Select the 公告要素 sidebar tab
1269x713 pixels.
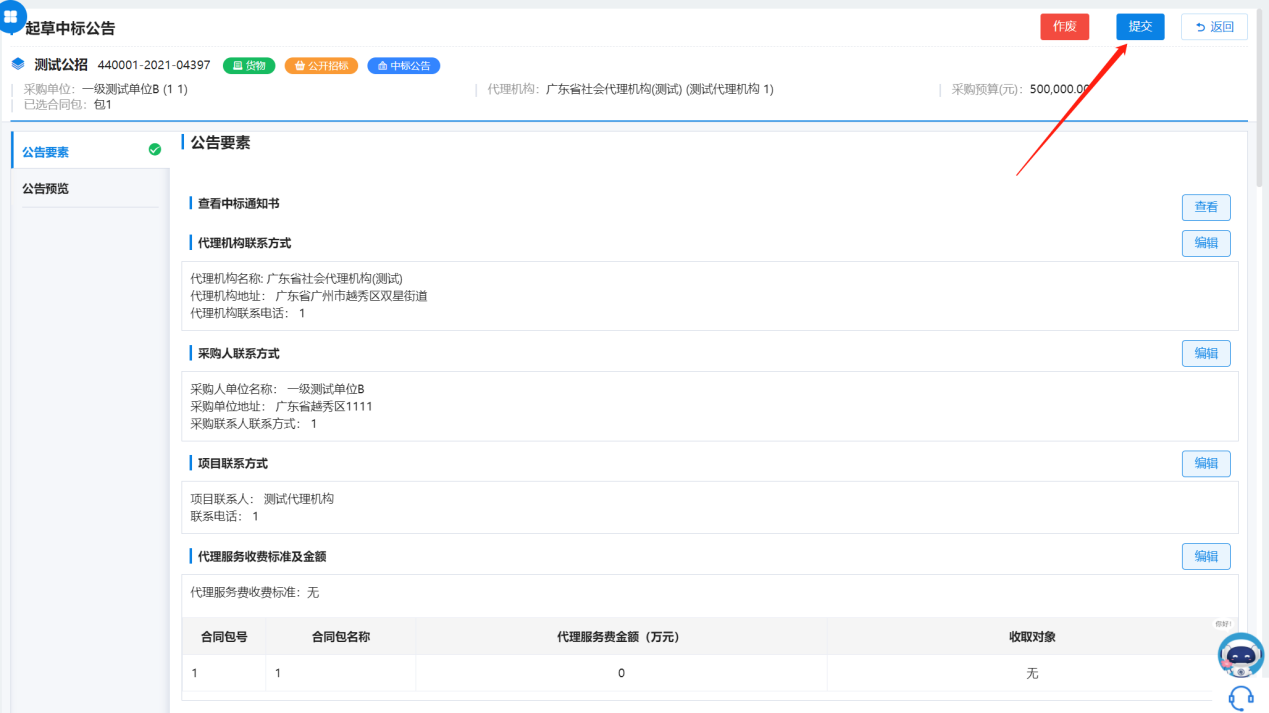pos(46,152)
